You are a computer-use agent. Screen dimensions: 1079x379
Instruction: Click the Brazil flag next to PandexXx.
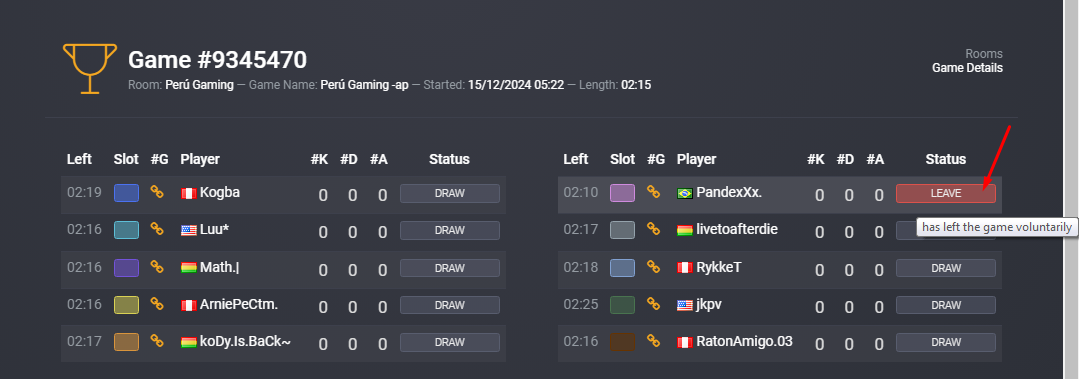tap(685, 193)
